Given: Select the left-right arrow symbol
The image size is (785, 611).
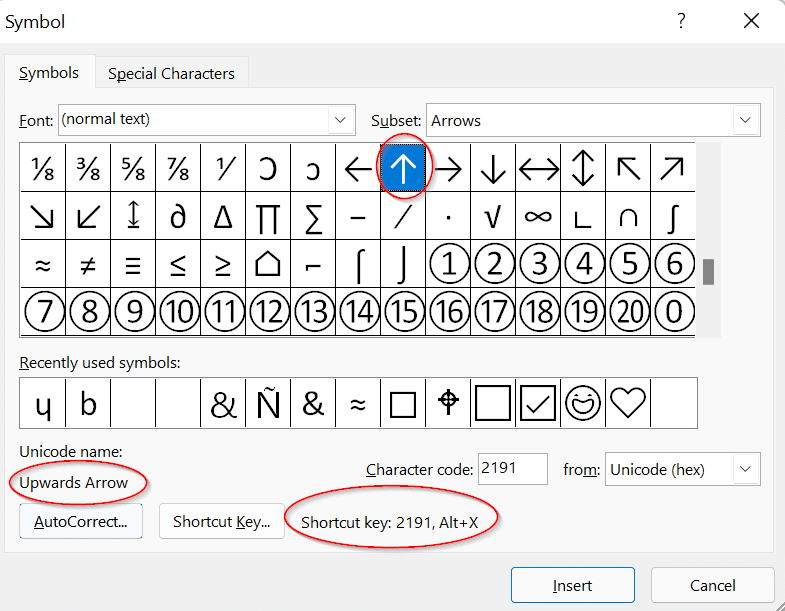Looking at the screenshot, I should [538, 168].
